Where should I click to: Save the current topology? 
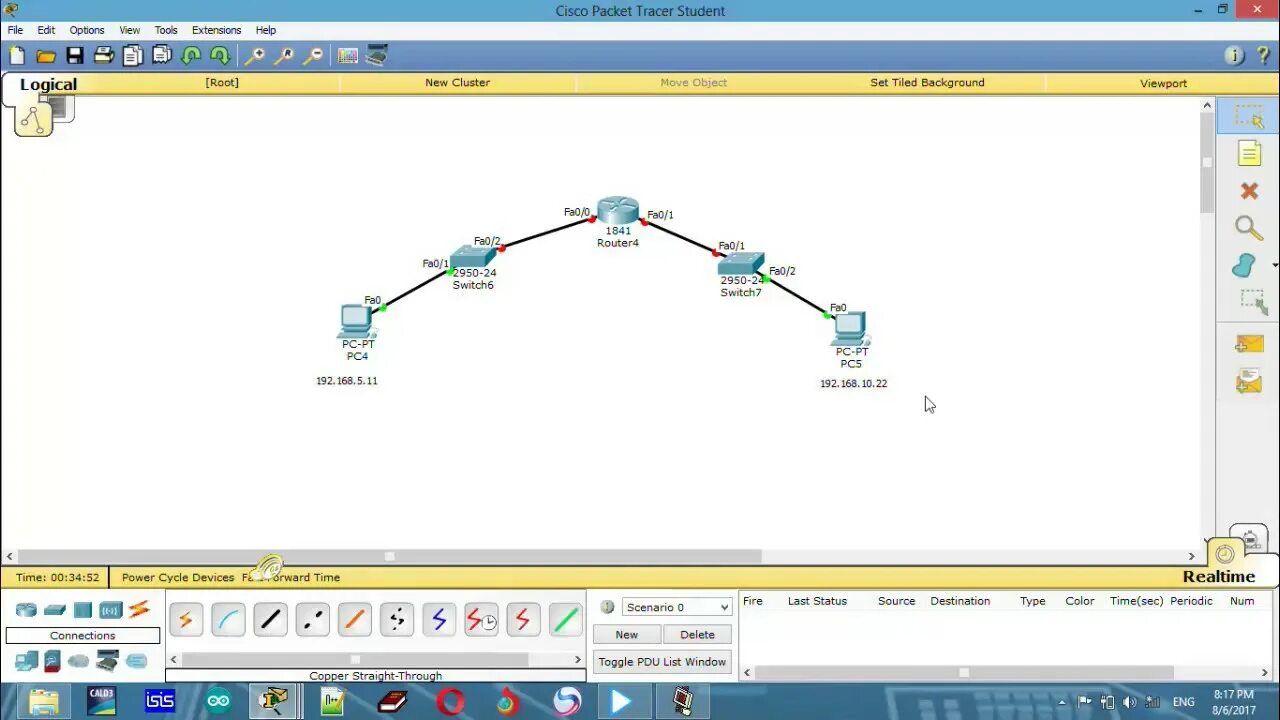[x=75, y=56]
